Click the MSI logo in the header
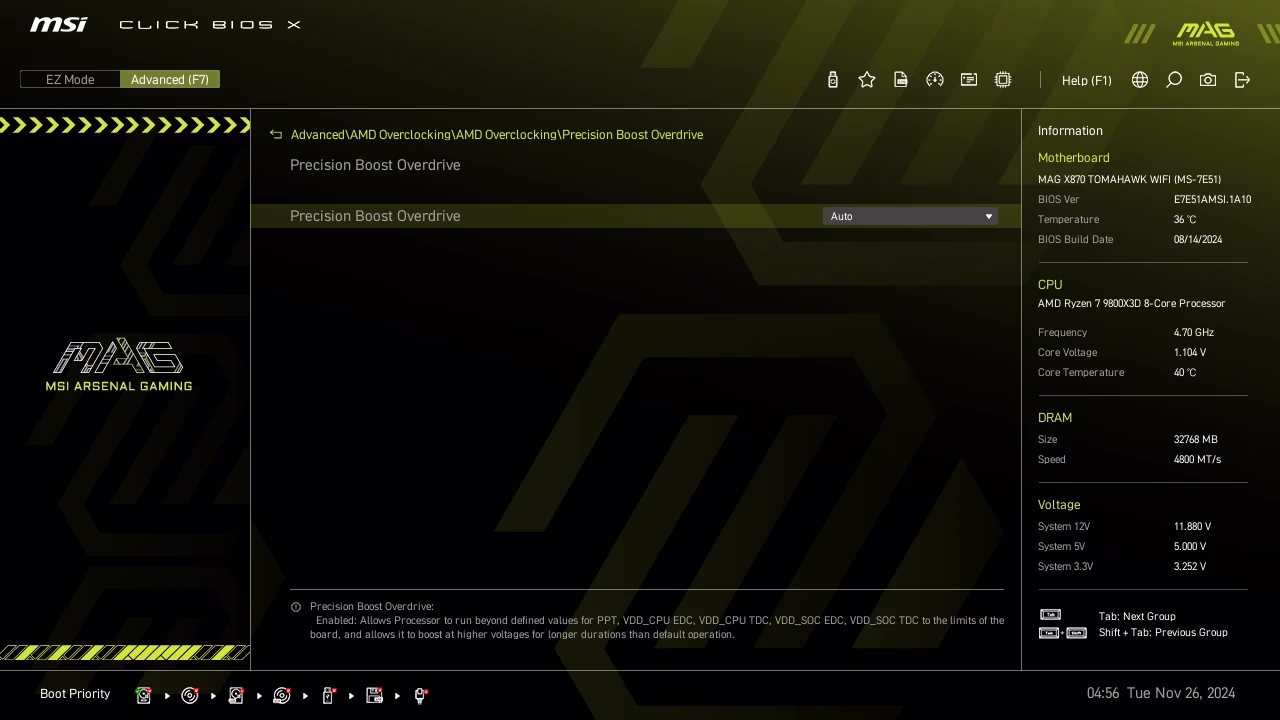Image resolution: width=1280 pixels, height=720 pixels. [59, 24]
